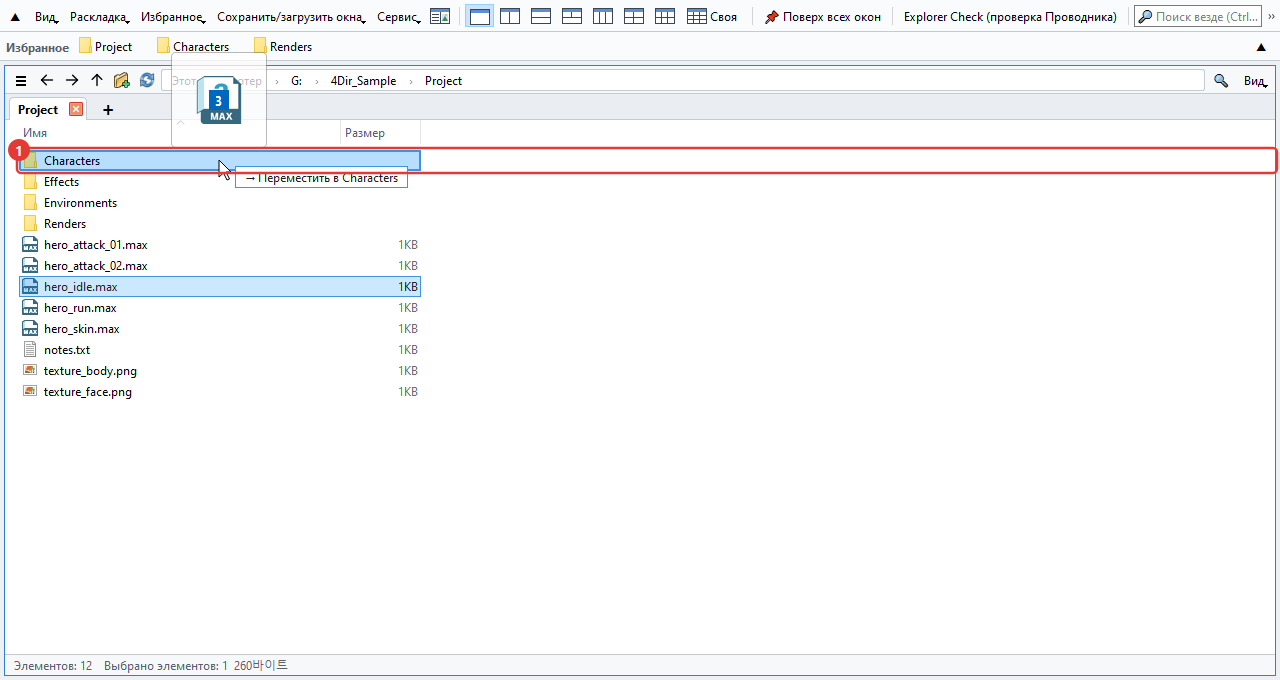This screenshot has height=680, width=1280.
Task: Open the pane search magnifier
Action: click(x=1221, y=81)
